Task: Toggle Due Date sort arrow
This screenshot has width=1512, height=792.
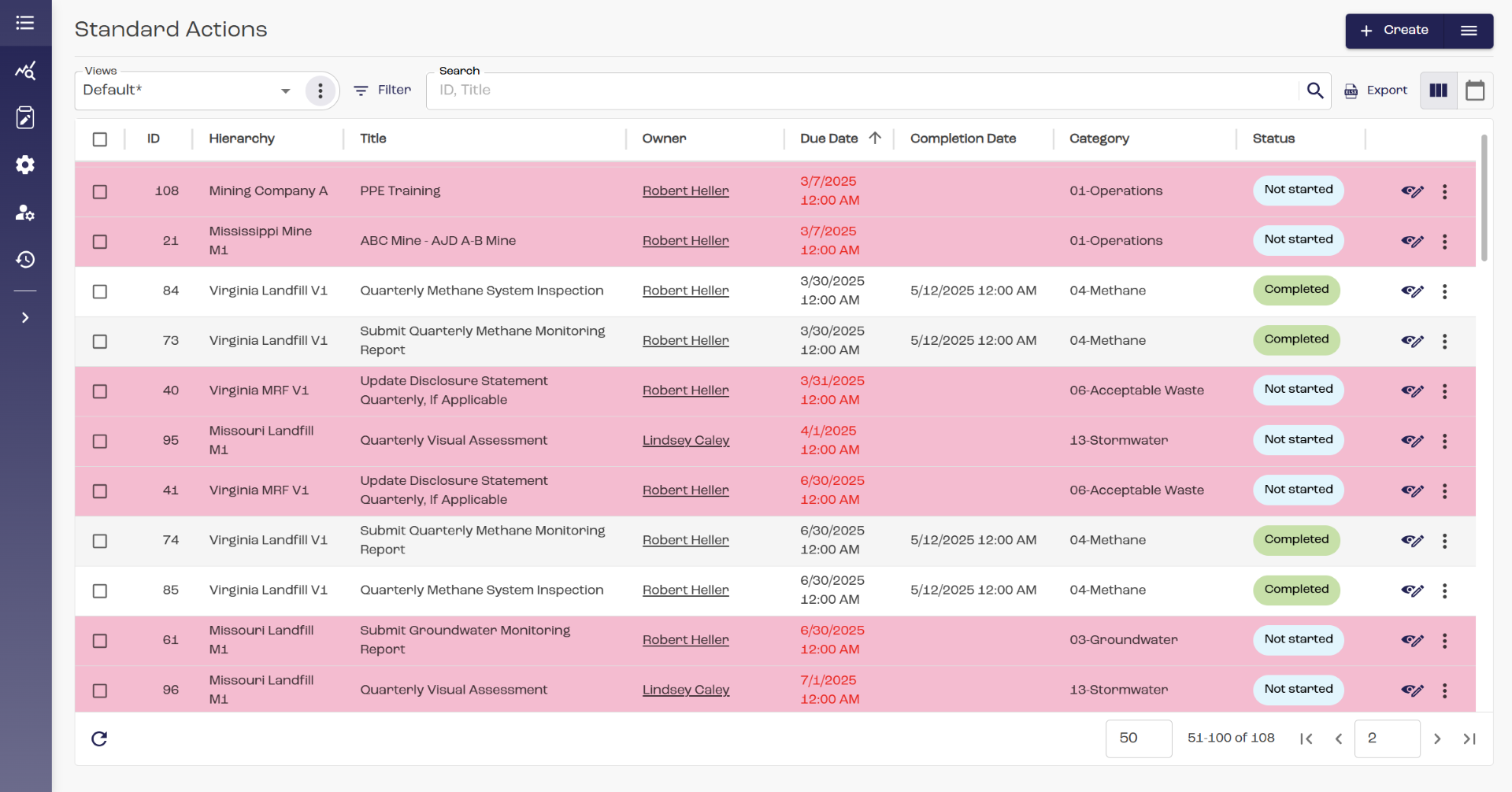Action: [875, 138]
